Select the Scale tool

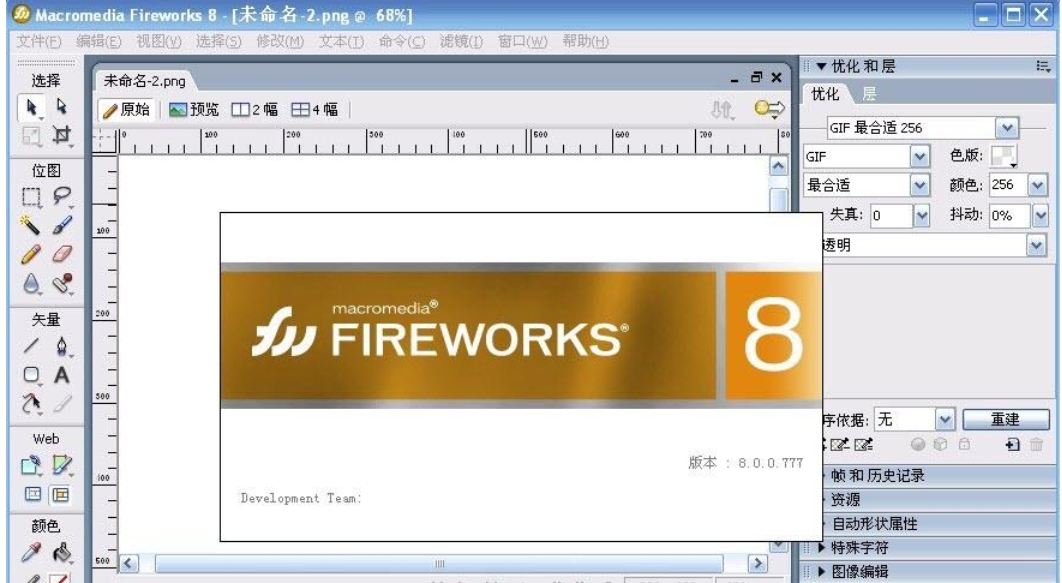pos(31,135)
